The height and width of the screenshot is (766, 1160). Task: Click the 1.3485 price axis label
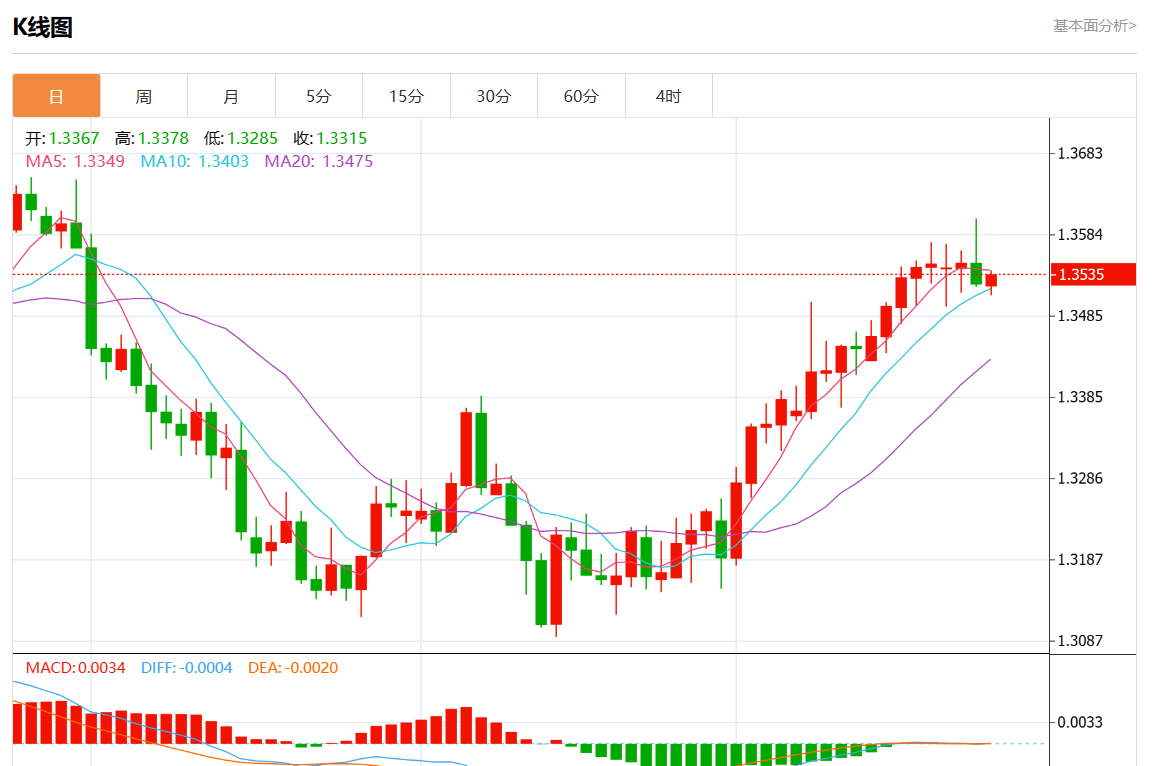[1079, 316]
